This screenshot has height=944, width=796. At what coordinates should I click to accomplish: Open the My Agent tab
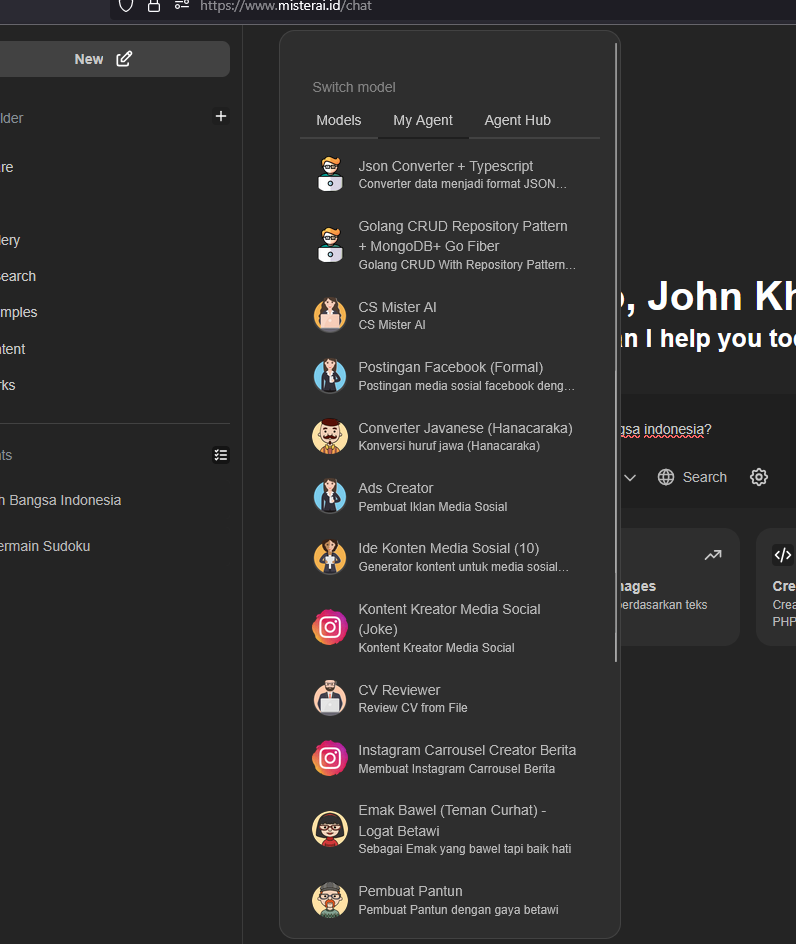point(423,120)
